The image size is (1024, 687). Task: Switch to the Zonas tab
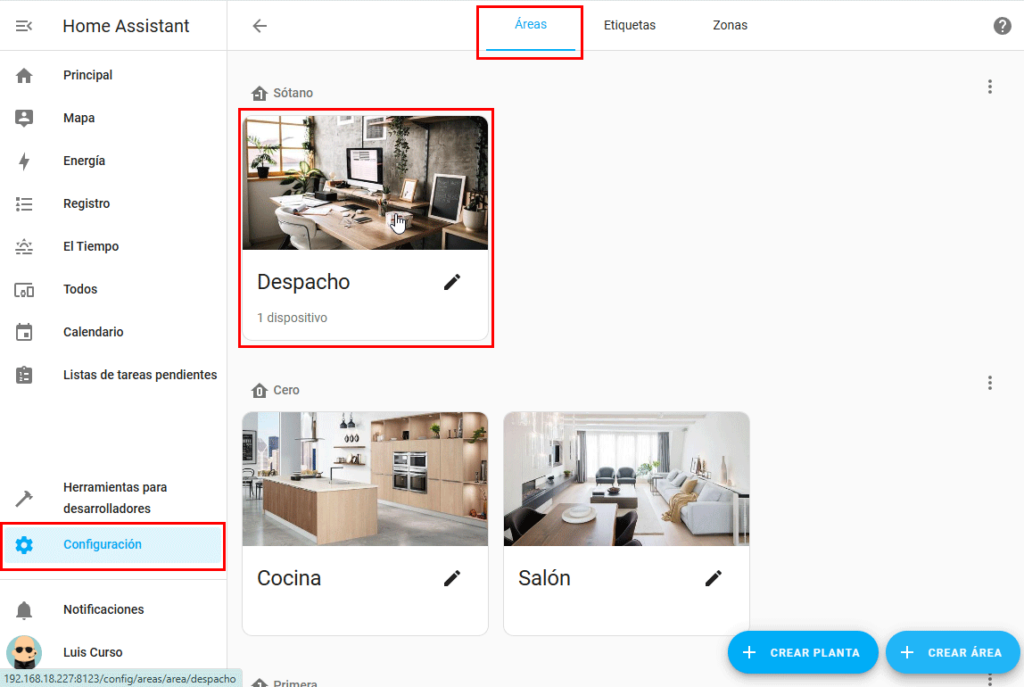[x=730, y=25]
